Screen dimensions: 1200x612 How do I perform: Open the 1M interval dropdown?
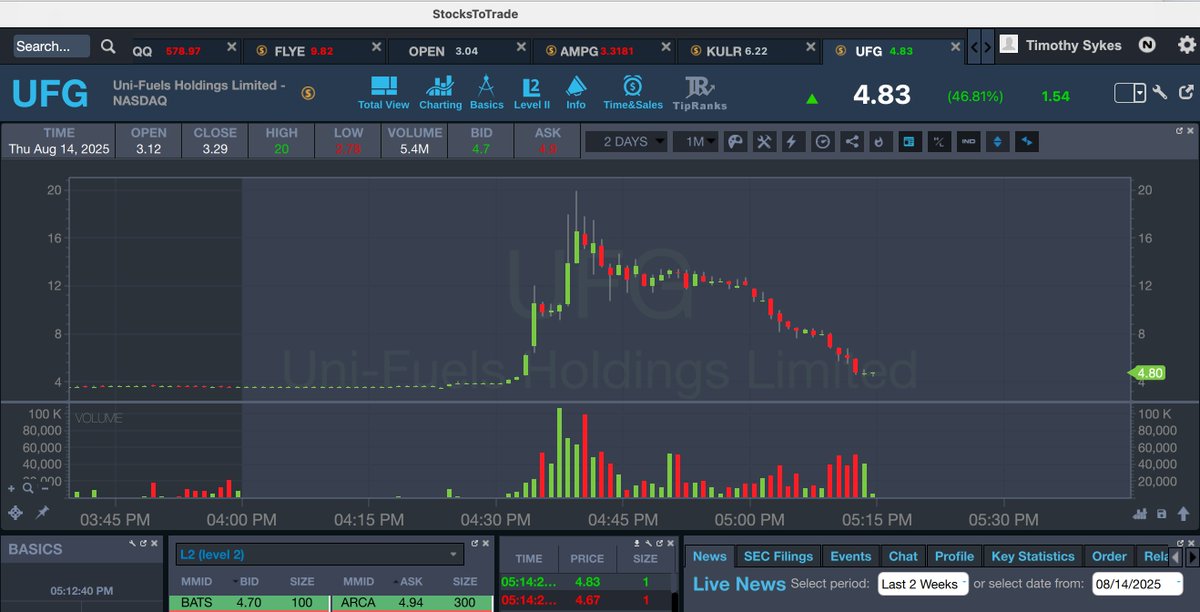pyautogui.click(x=695, y=141)
